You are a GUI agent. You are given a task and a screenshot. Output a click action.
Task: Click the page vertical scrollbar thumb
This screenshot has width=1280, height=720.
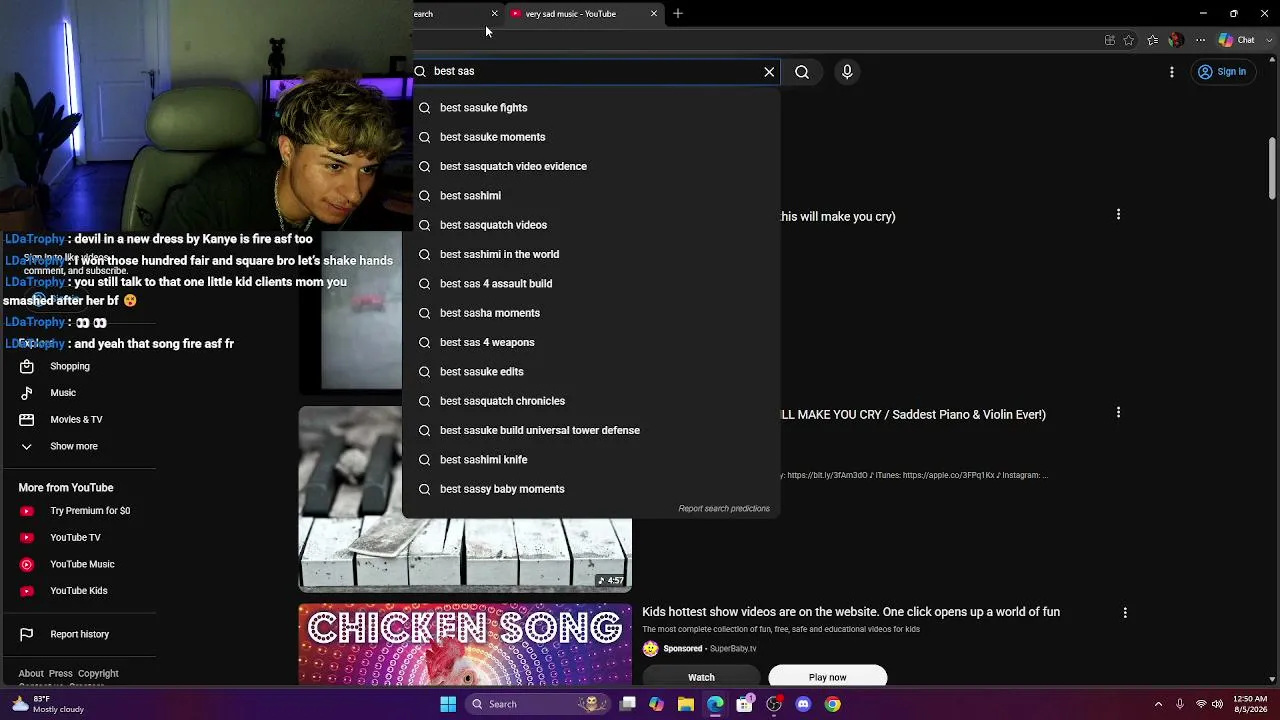click(x=1272, y=168)
